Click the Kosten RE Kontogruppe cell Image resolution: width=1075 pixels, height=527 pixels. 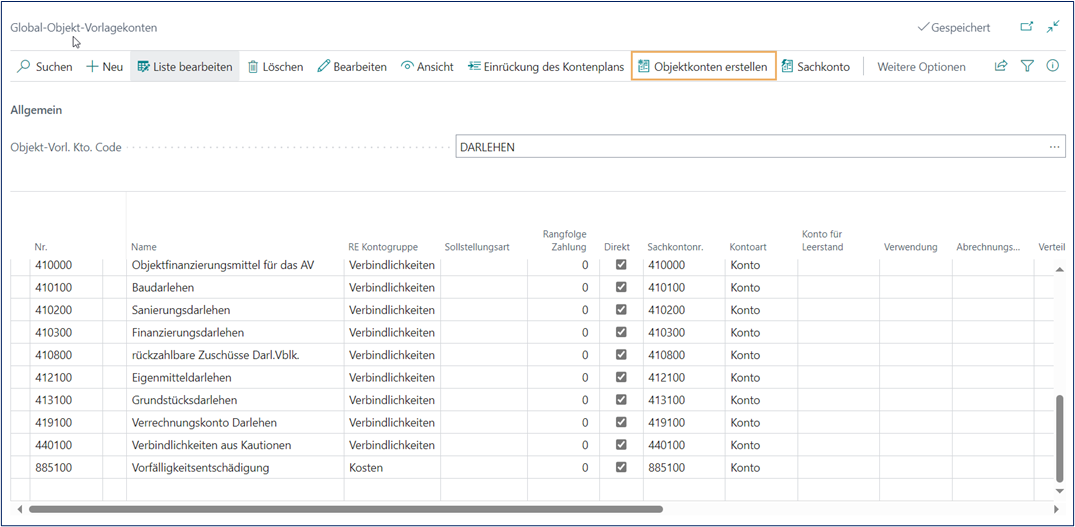(392, 467)
